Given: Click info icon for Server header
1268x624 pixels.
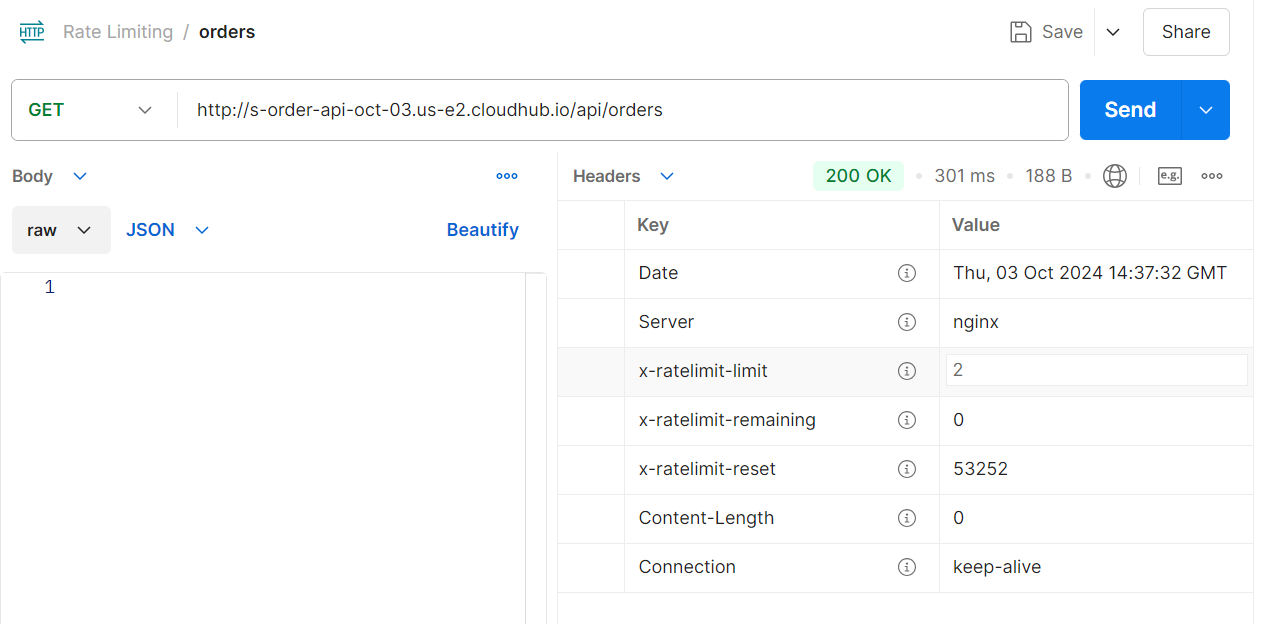Looking at the screenshot, I should (907, 322).
